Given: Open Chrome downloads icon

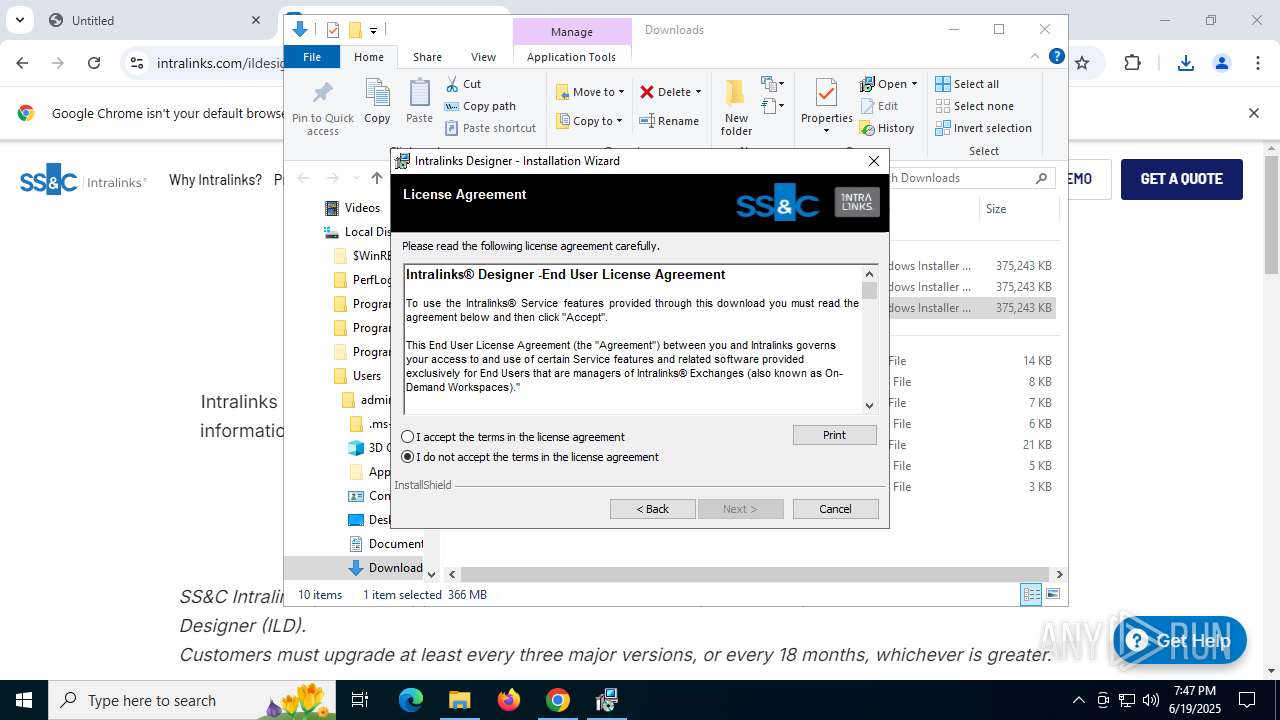Looking at the screenshot, I should [1186, 63].
